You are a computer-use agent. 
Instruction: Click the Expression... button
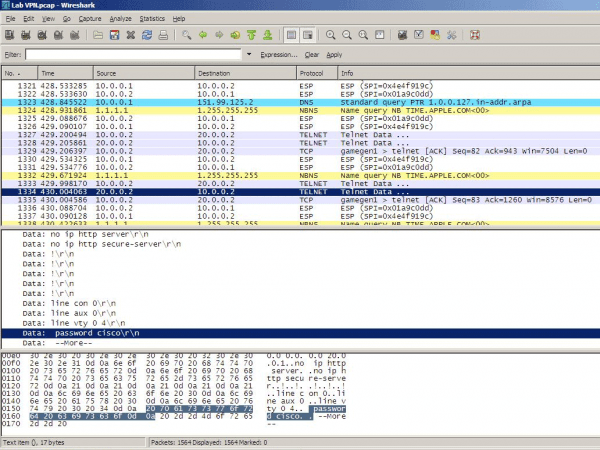pos(278,54)
